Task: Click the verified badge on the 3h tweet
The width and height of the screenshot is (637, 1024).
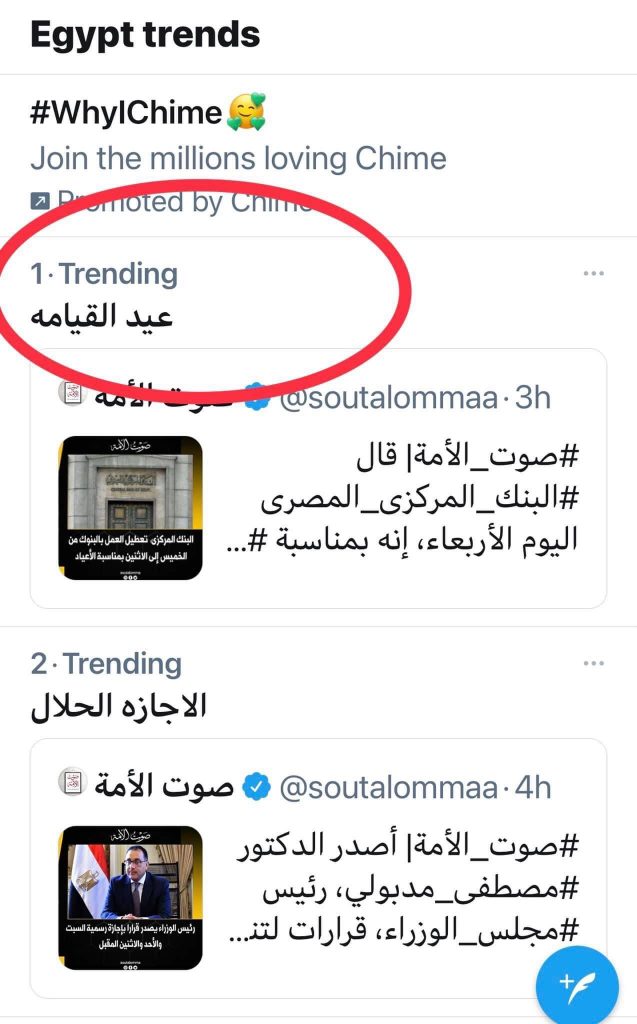Action: pyautogui.click(x=257, y=398)
